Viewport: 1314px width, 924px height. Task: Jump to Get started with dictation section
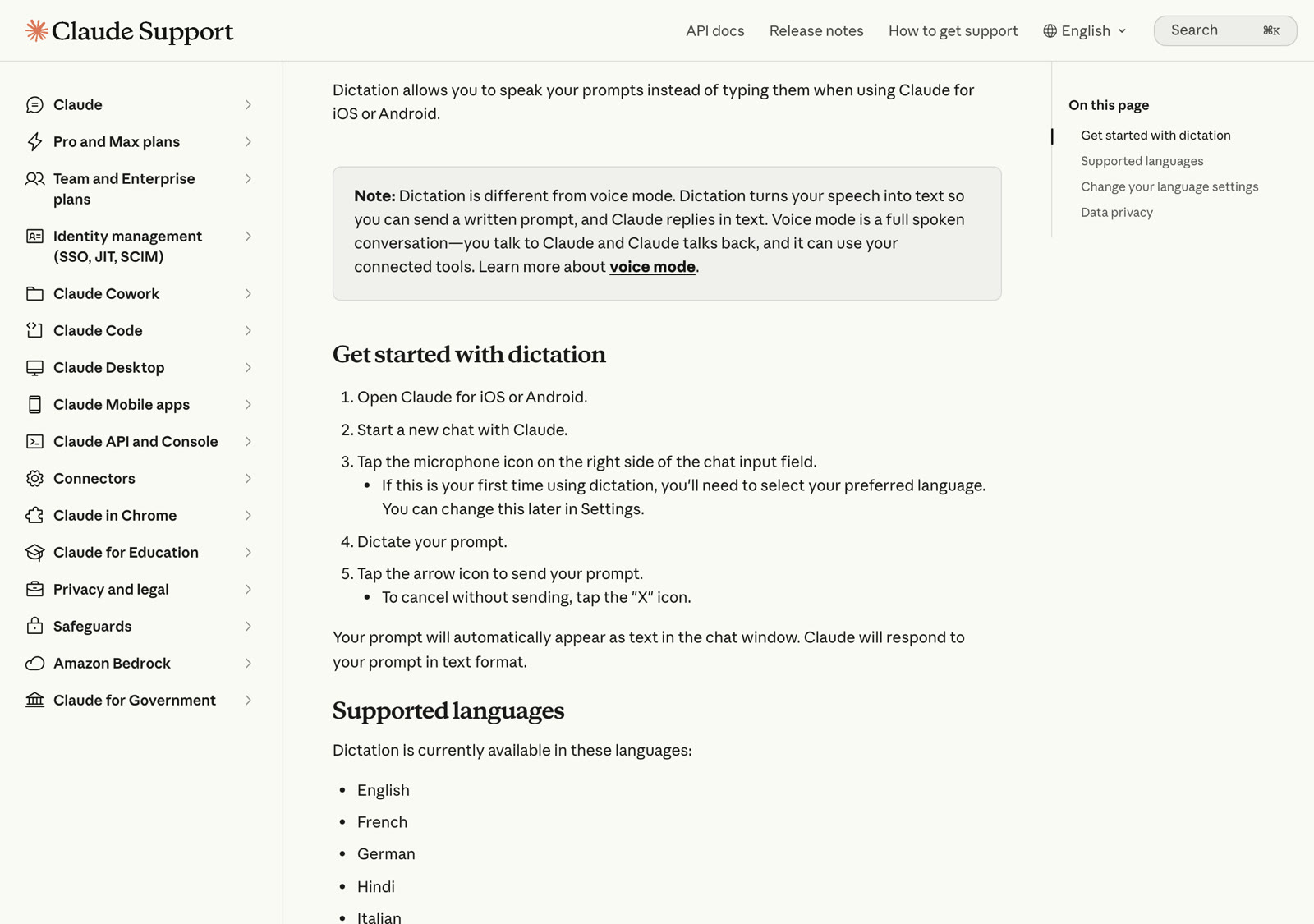click(1155, 135)
